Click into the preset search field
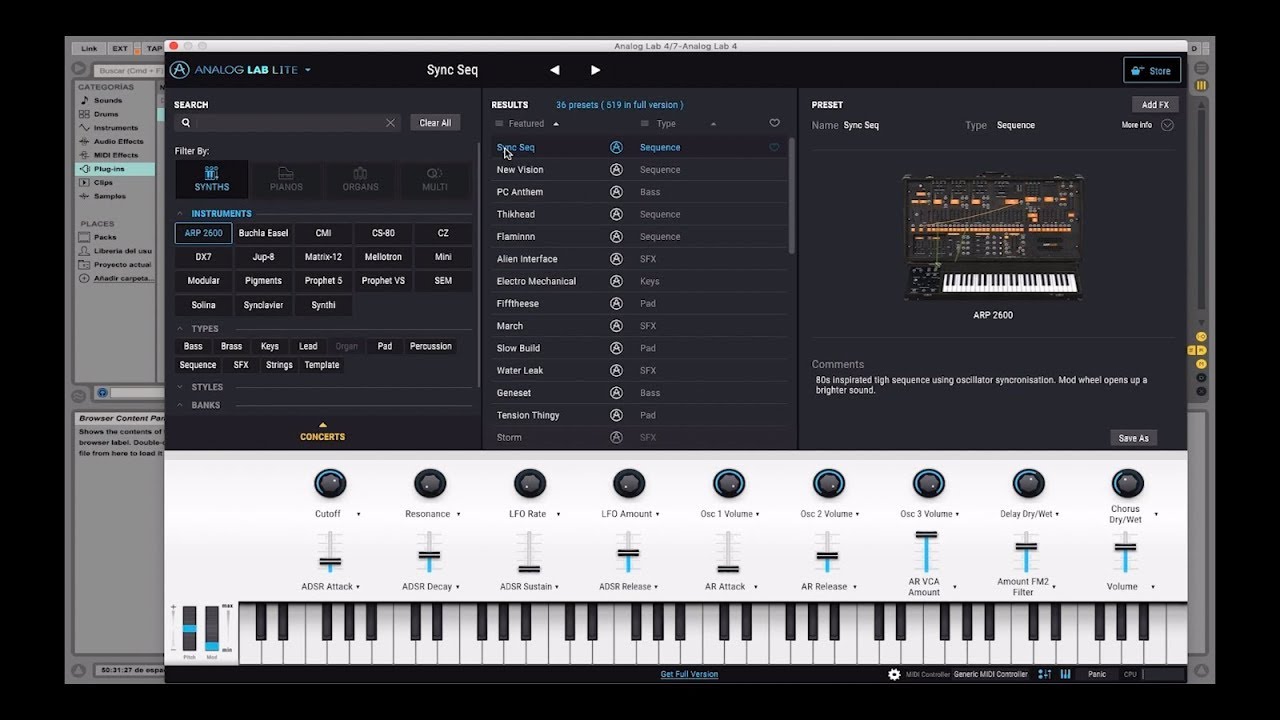This screenshot has height=720, width=1280. 289,123
